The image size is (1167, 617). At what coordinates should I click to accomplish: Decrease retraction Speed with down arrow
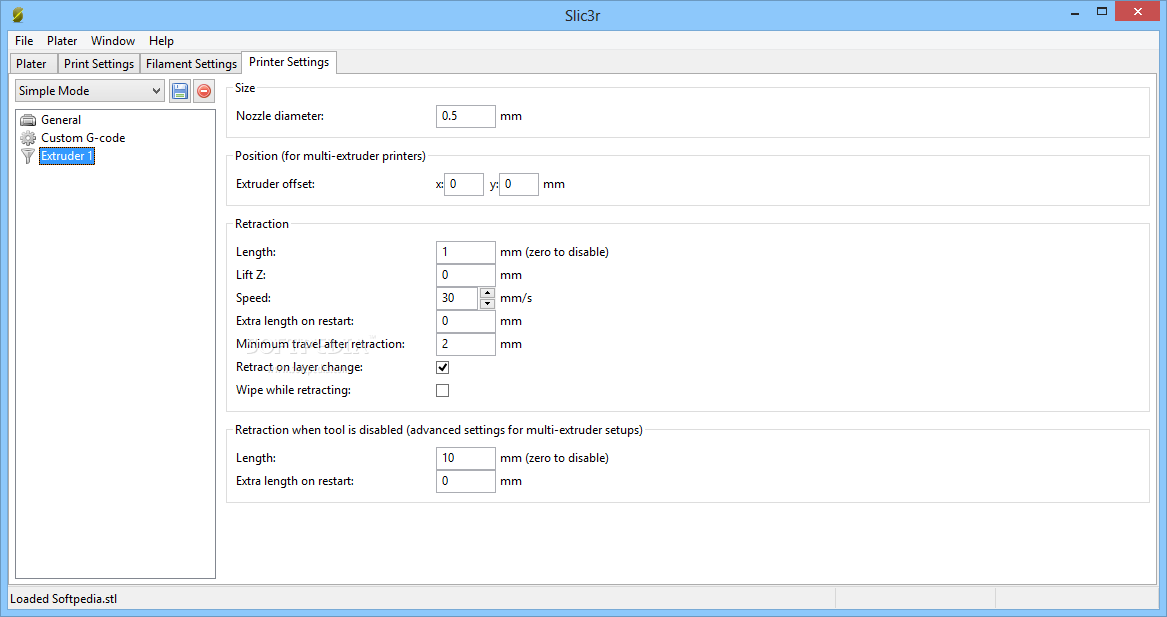point(487,303)
